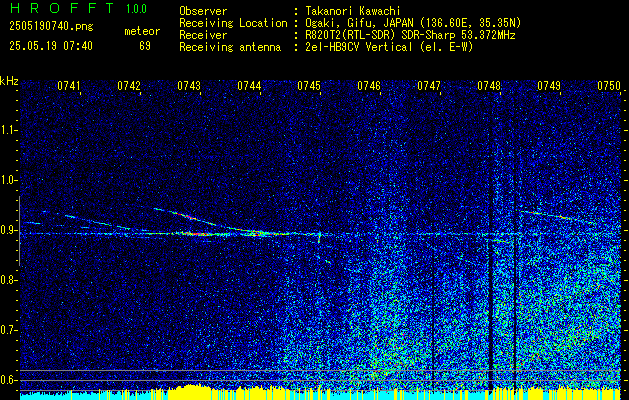Click the Receiving antenna field label

tap(230, 47)
